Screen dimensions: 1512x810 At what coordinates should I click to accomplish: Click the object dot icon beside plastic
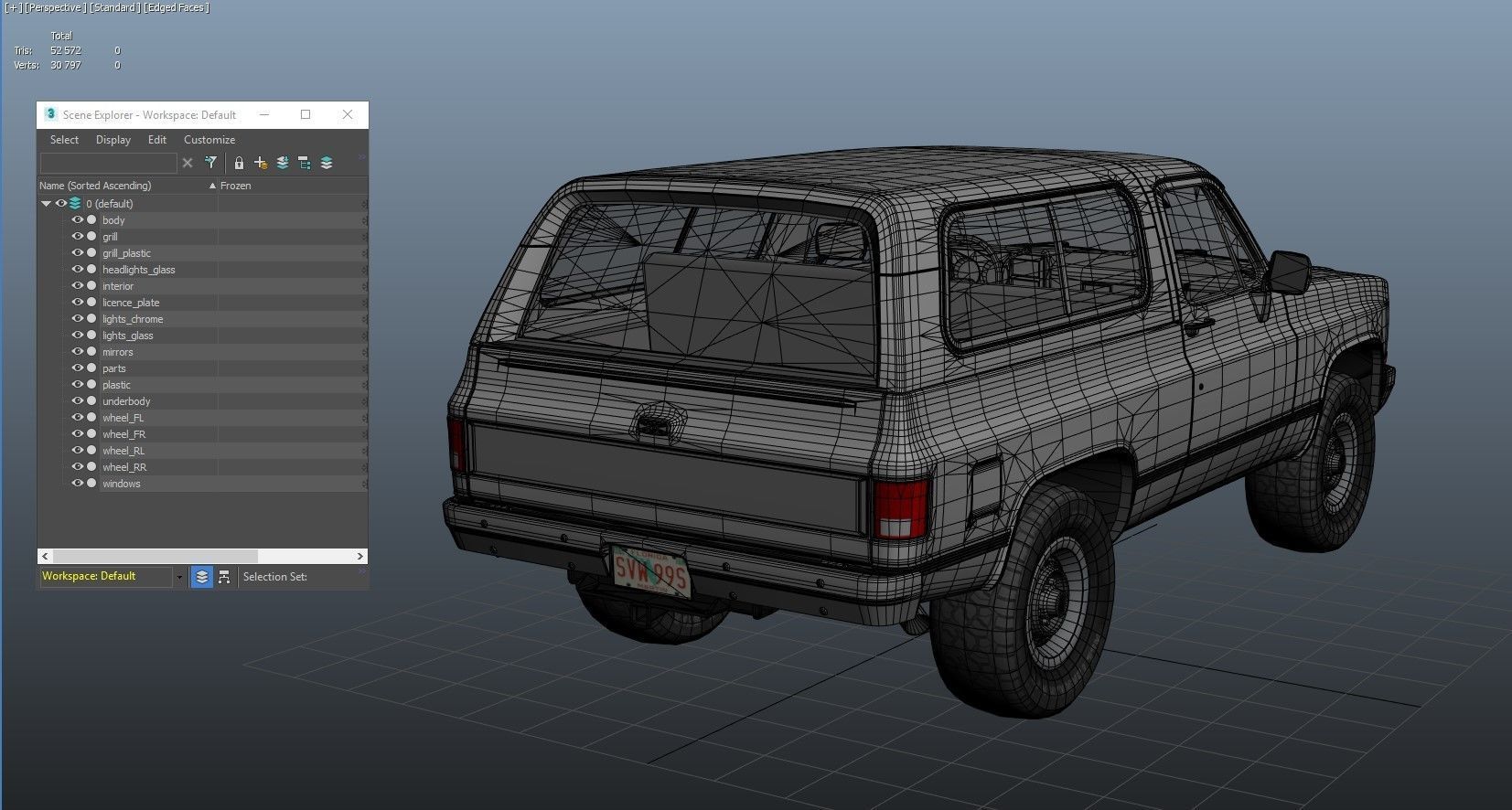tap(91, 385)
